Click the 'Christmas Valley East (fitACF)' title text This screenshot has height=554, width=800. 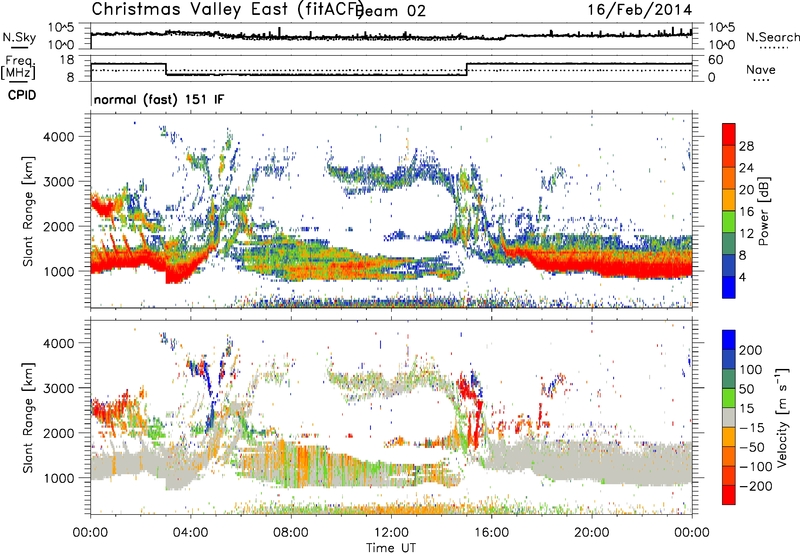tap(228, 10)
